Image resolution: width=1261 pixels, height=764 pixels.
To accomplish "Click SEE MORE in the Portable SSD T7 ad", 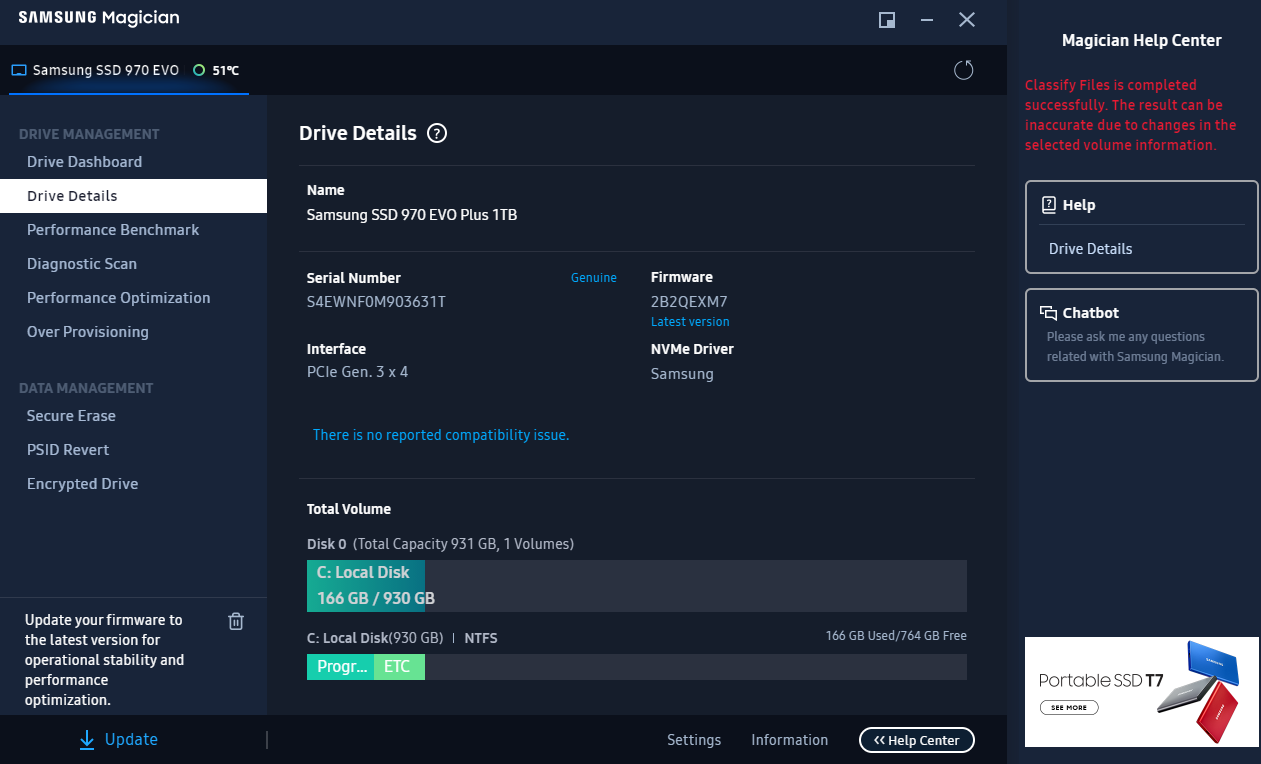I will (1069, 707).
